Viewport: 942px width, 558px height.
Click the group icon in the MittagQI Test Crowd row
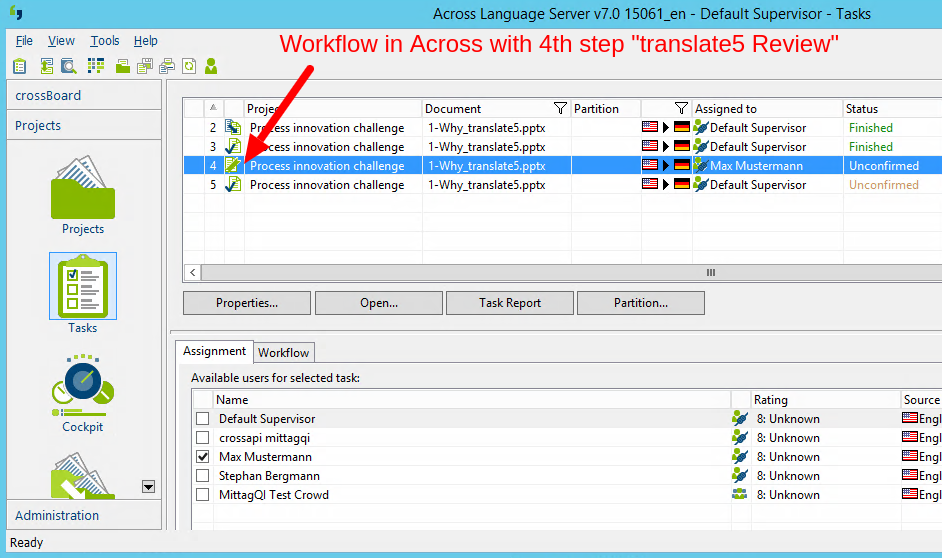(740, 494)
